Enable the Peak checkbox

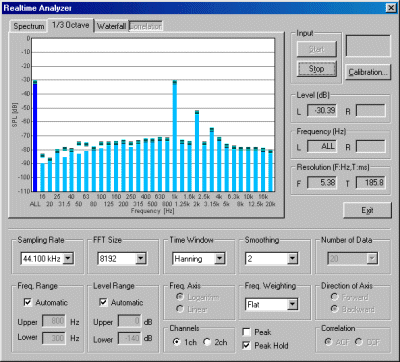[x=246, y=332]
